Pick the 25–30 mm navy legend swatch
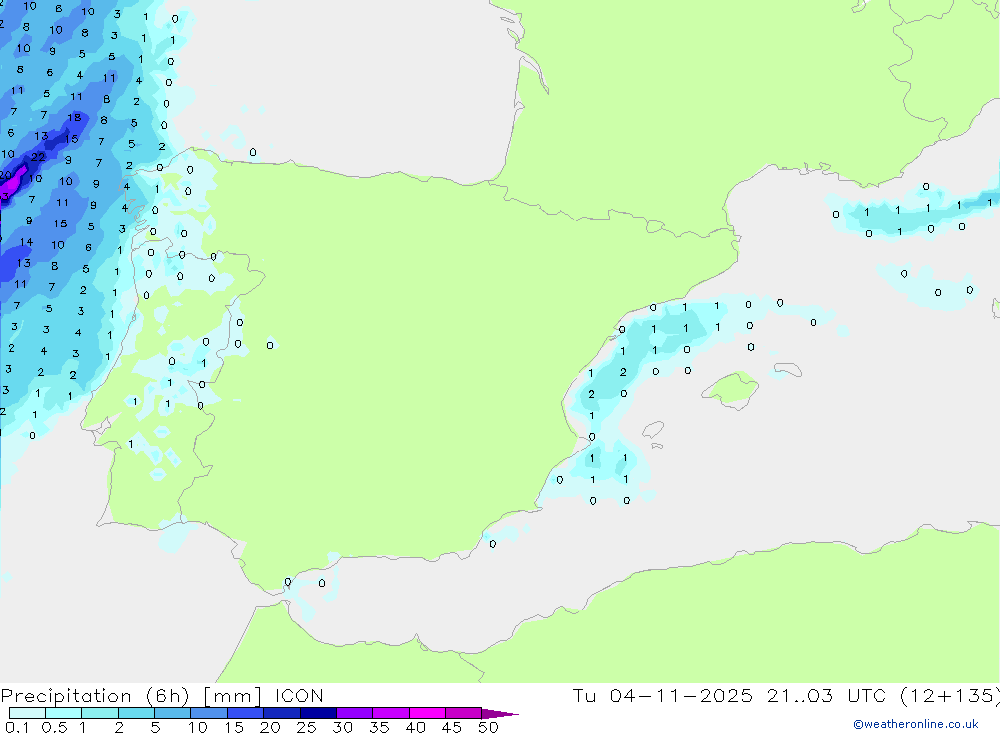Screen dimensions: 1000x733 pyautogui.click(x=318, y=713)
